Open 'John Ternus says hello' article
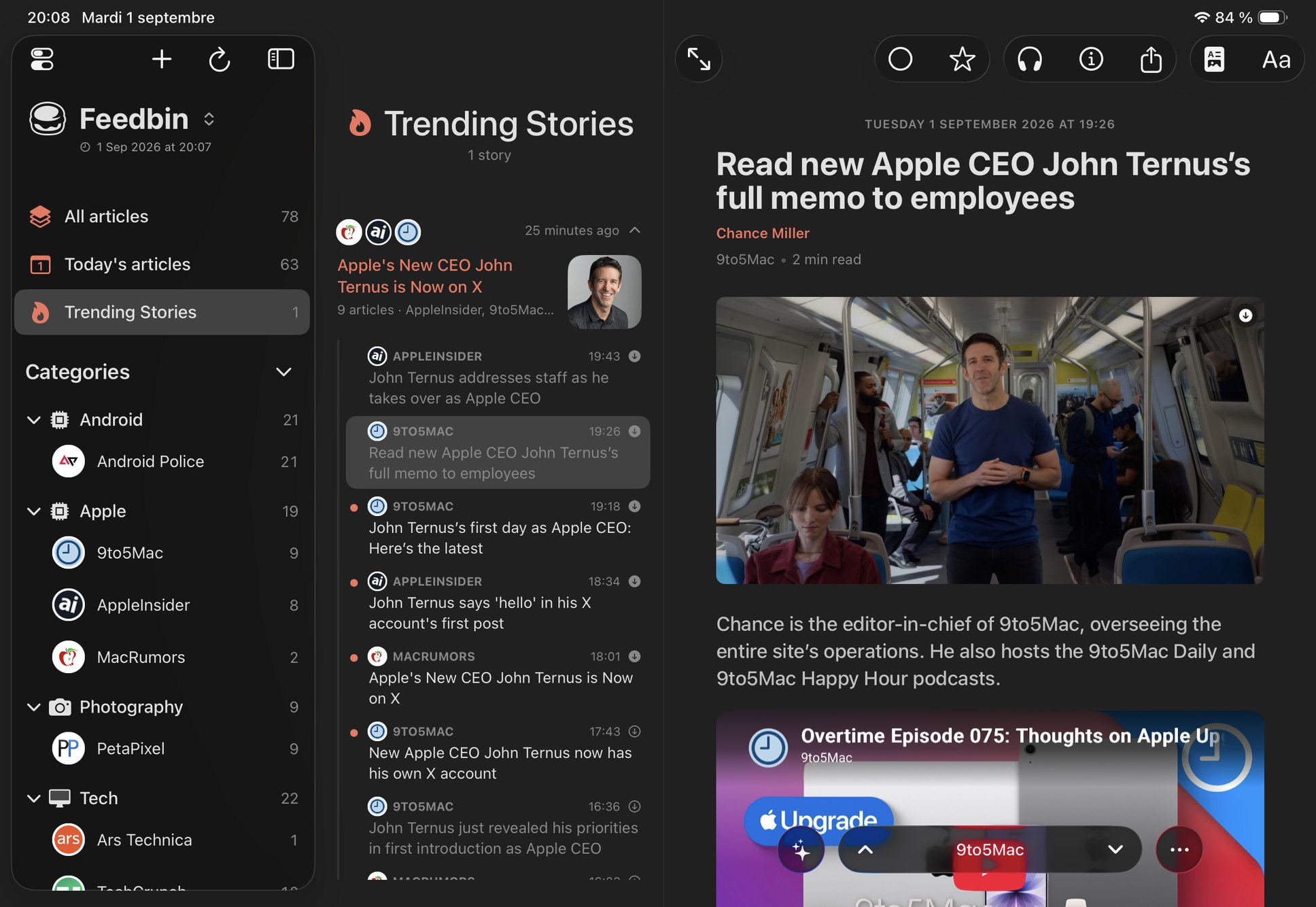Image resolution: width=1316 pixels, height=907 pixels. [498, 602]
